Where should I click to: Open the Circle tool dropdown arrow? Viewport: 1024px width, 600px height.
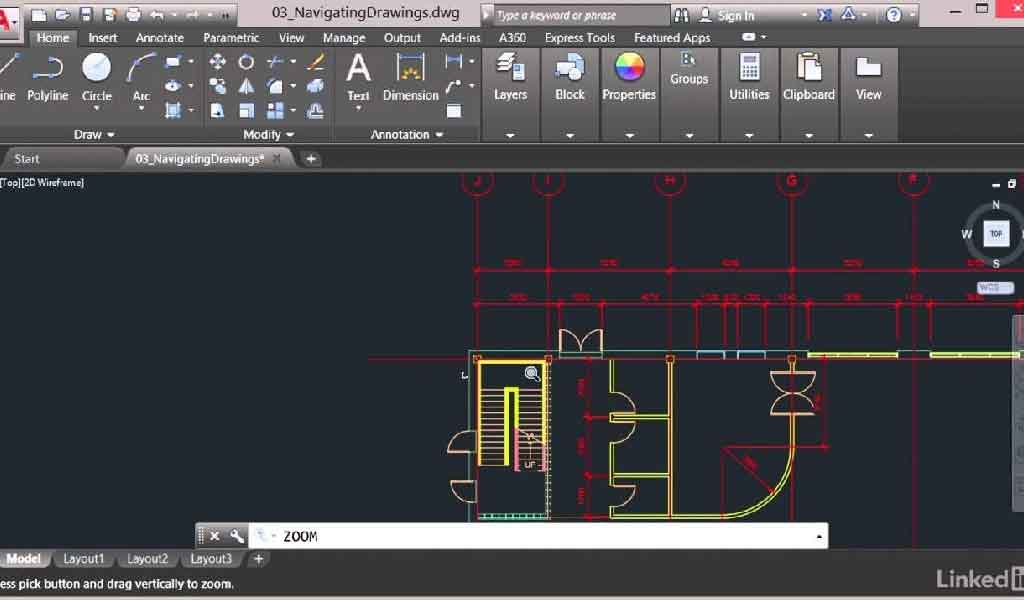(x=97, y=108)
